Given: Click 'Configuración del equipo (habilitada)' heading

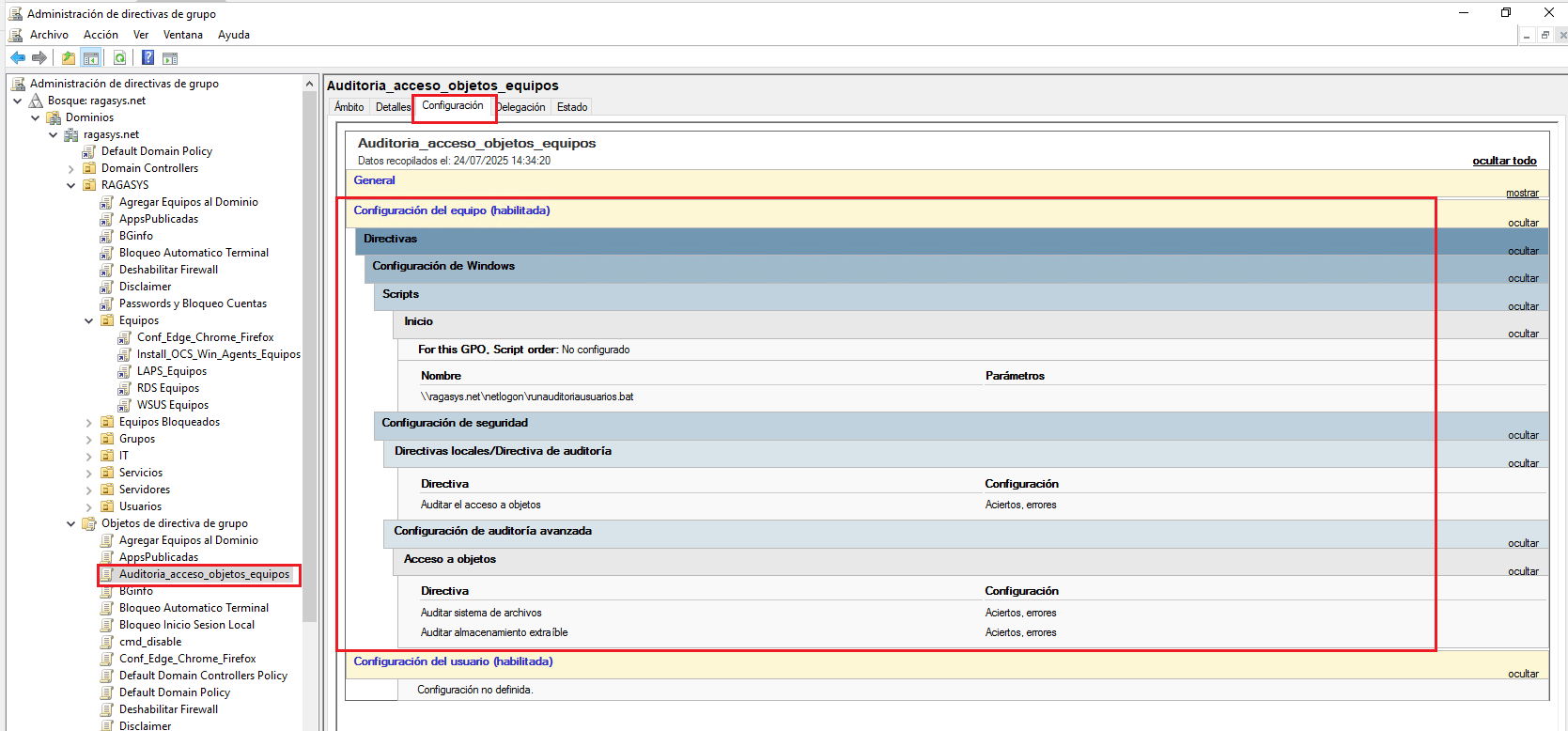Looking at the screenshot, I should pyautogui.click(x=452, y=210).
